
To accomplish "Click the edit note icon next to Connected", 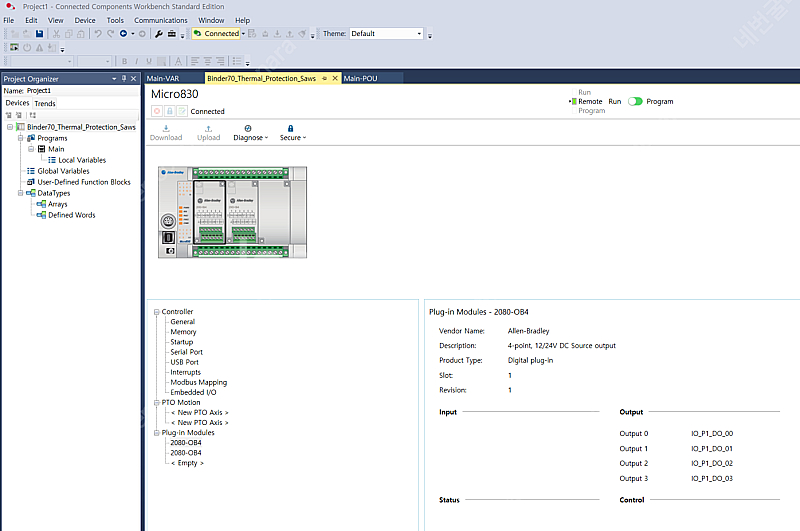I will 182,111.
